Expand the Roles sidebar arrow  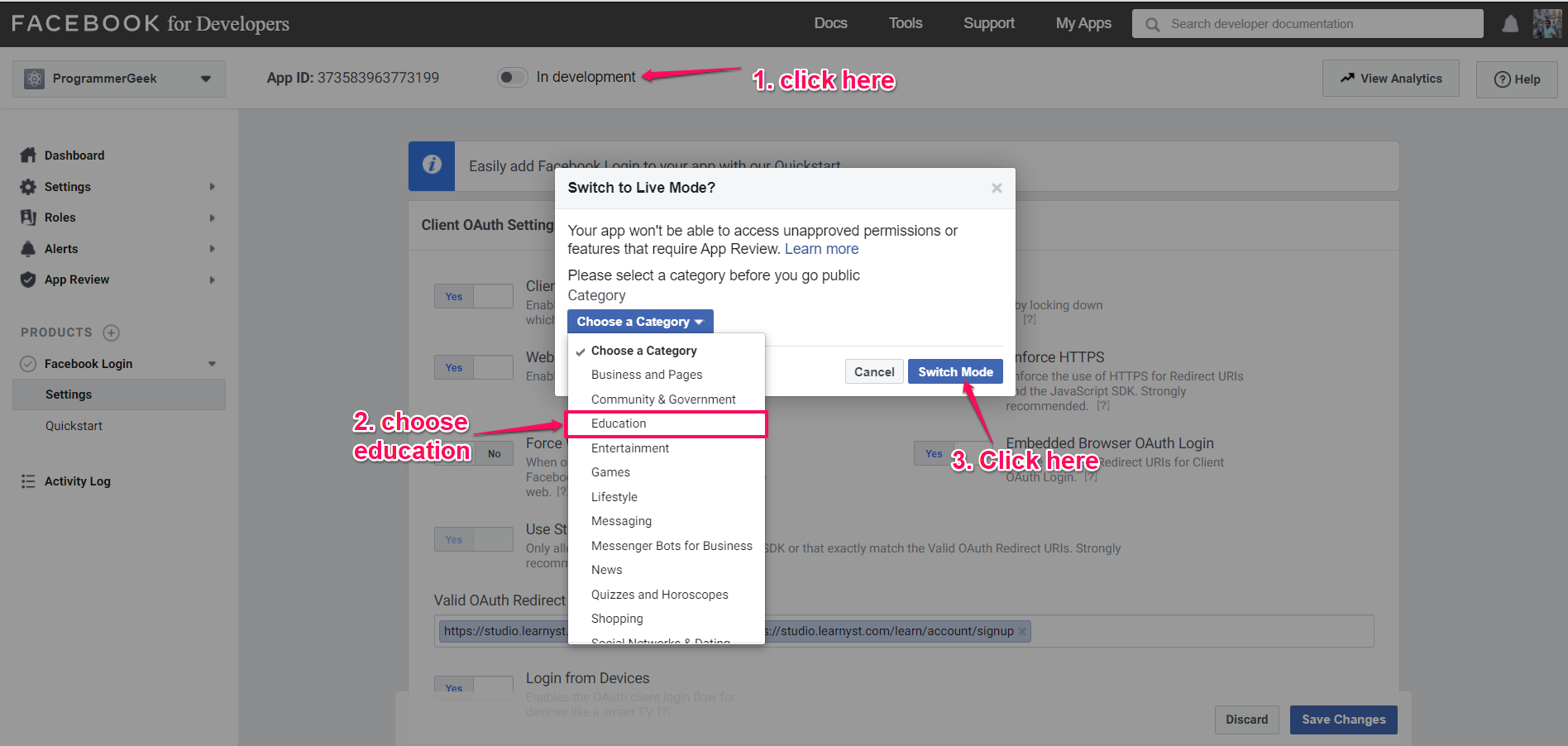[213, 218]
